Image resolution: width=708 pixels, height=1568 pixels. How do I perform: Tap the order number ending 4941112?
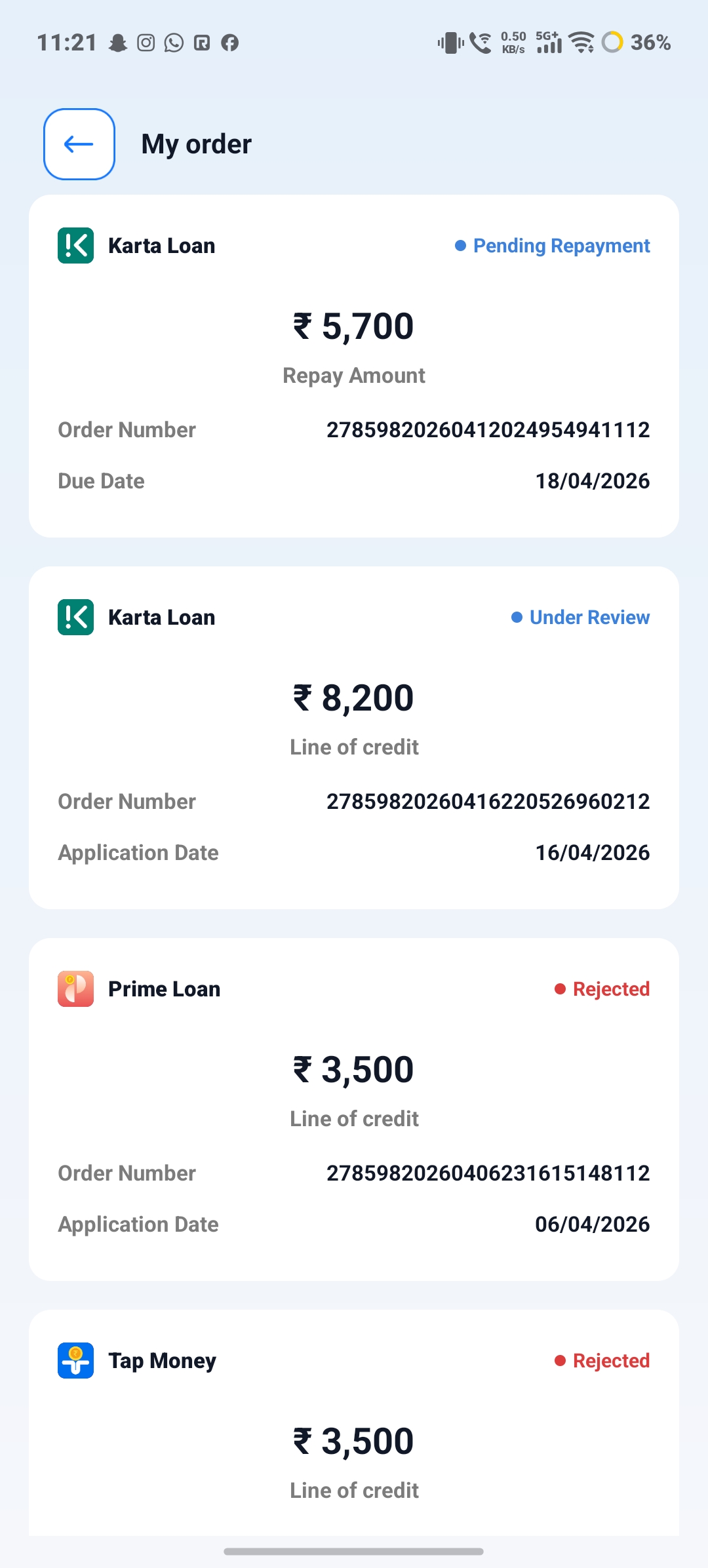pyautogui.click(x=488, y=430)
